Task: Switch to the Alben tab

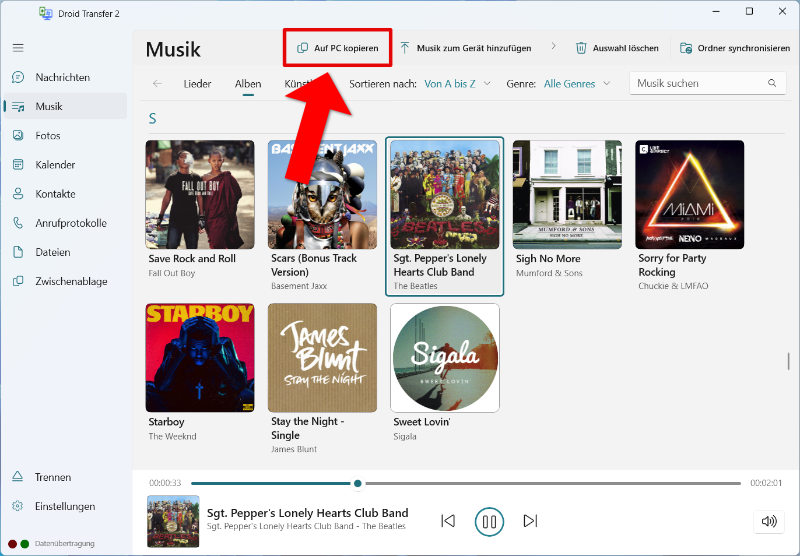Action: tap(248, 84)
